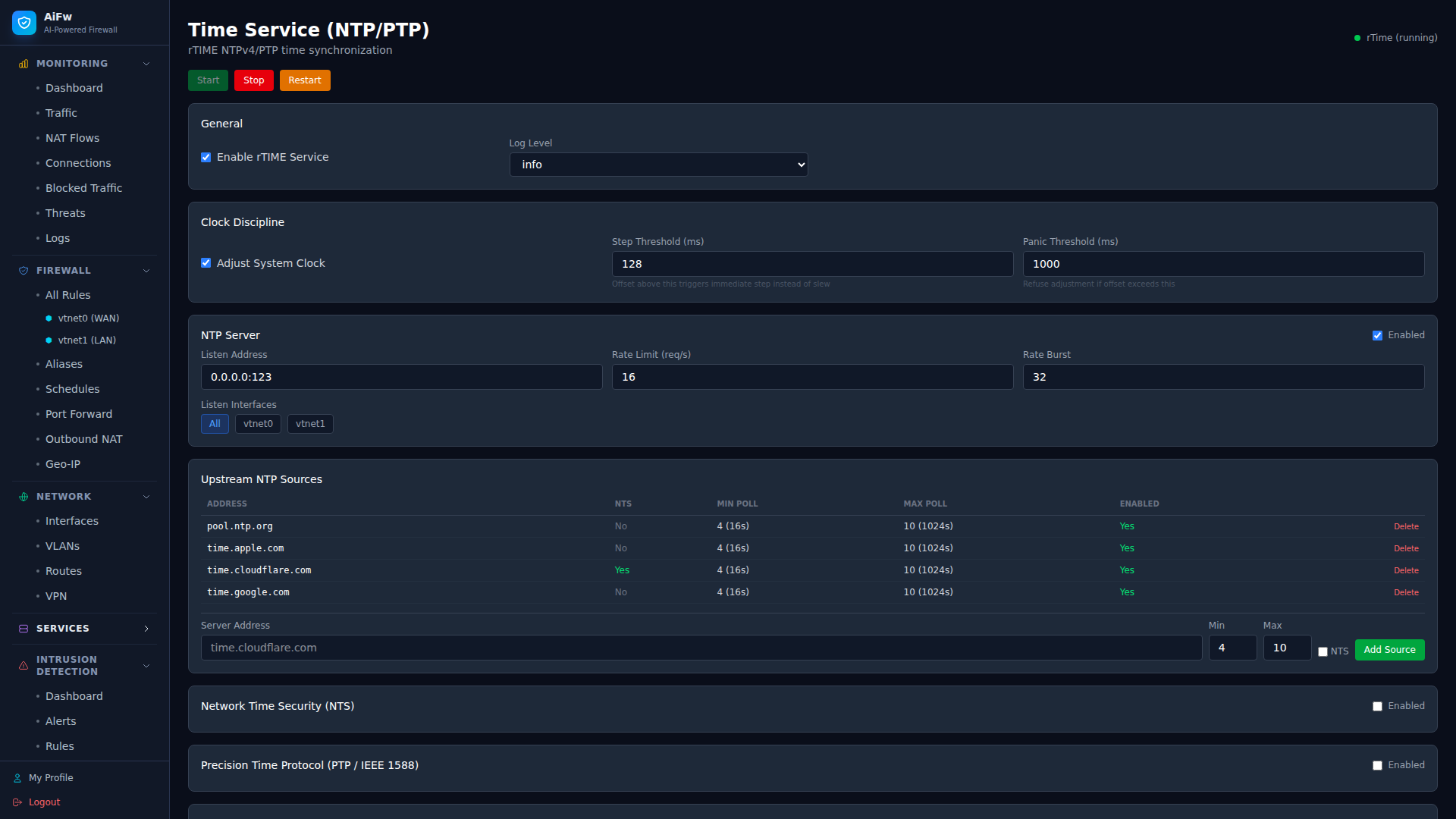Go to NAT Flows
The height and width of the screenshot is (819, 1456).
(72, 138)
